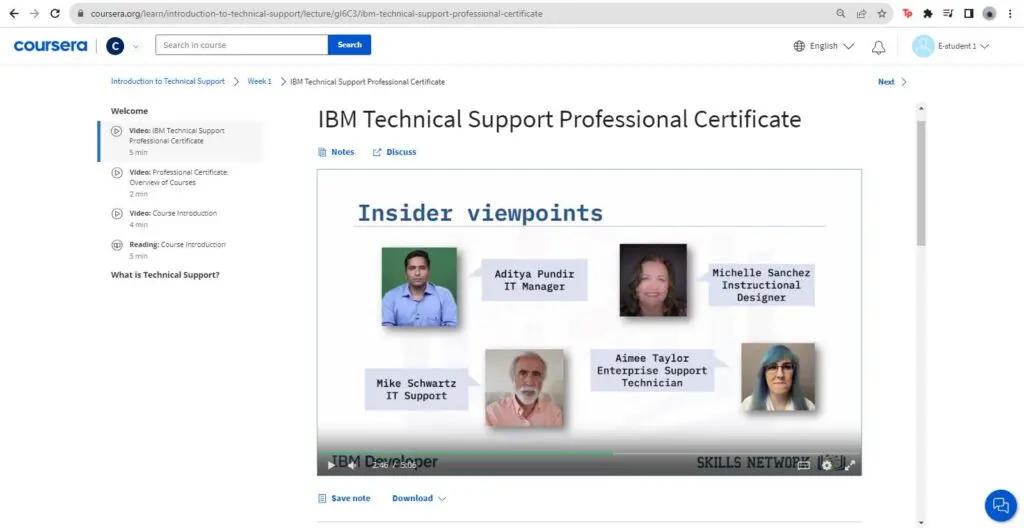The height and width of the screenshot is (528, 1024).
Task: Click reading book icon for Course Introduction
Action: point(117,245)
